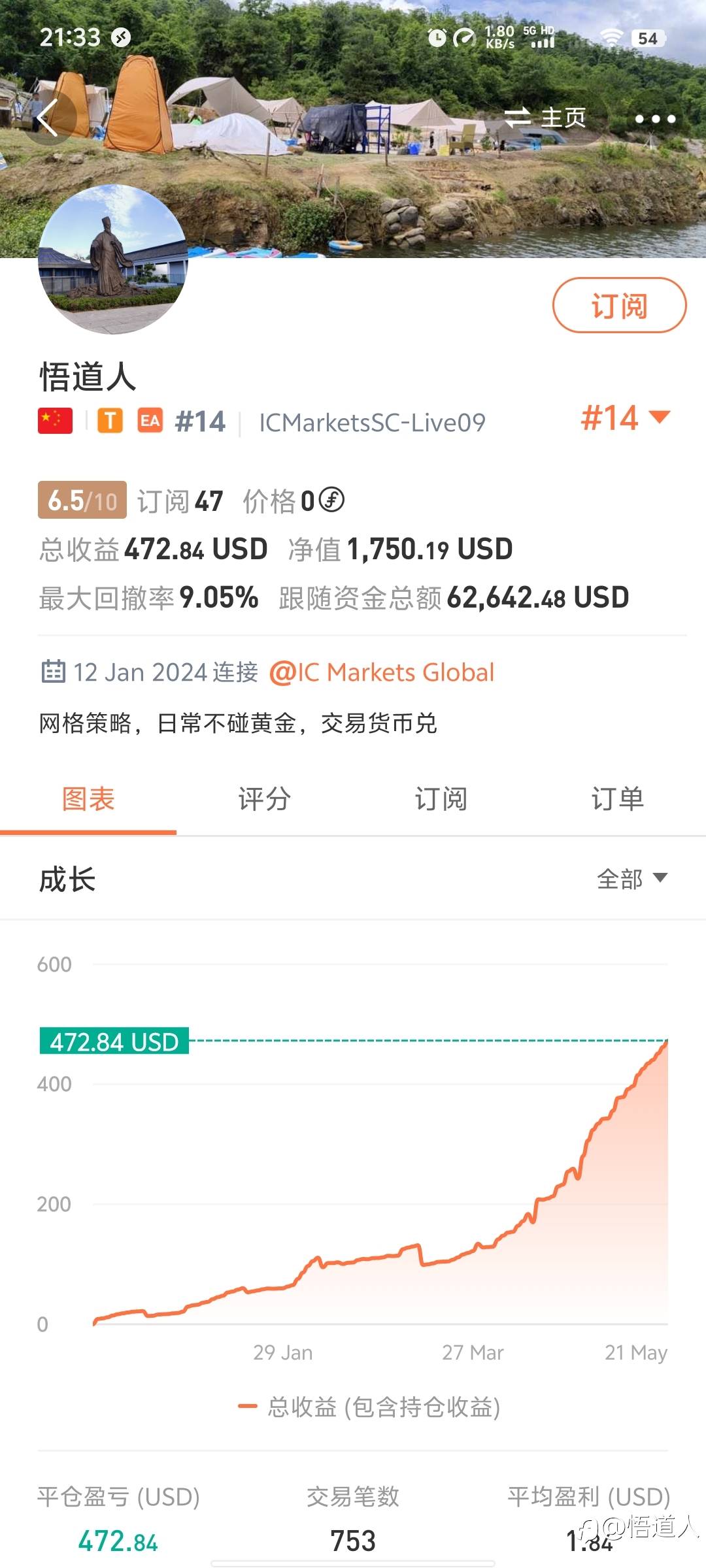
Task: Open the @IC Markets Global link
Action: click(x=382, y=672)
